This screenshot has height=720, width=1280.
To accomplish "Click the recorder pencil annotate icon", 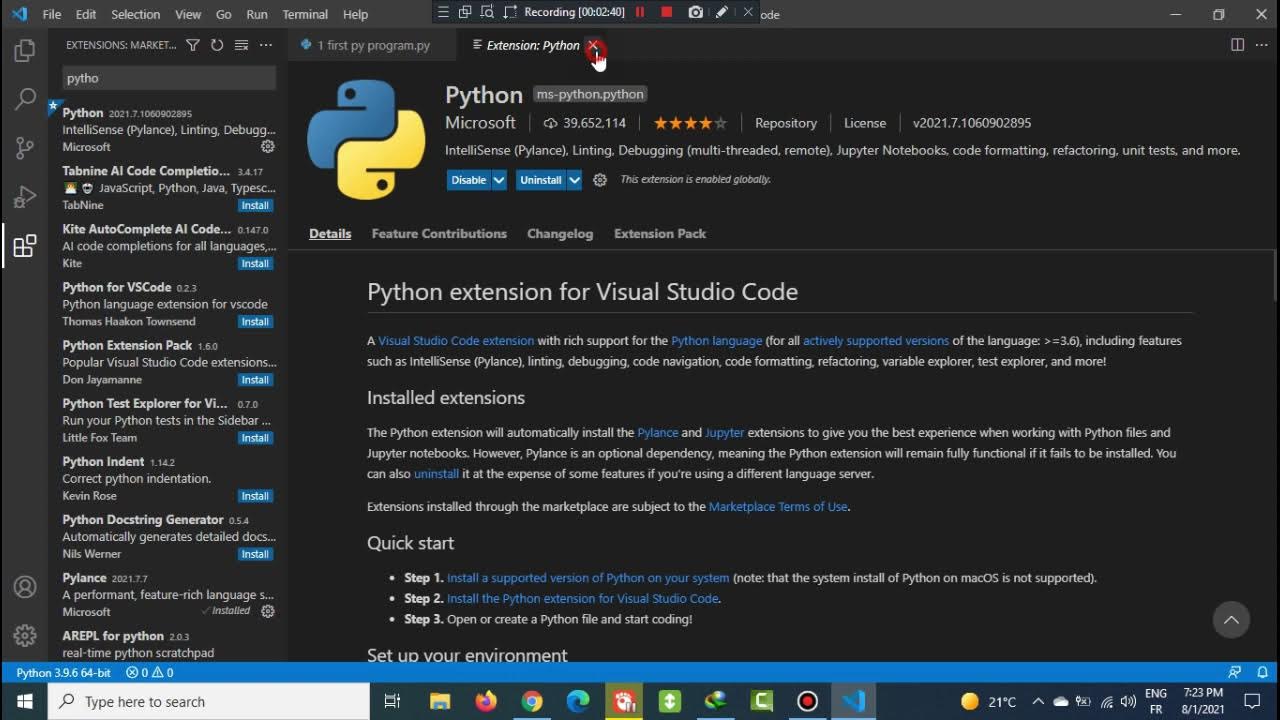I will (721, 12).
